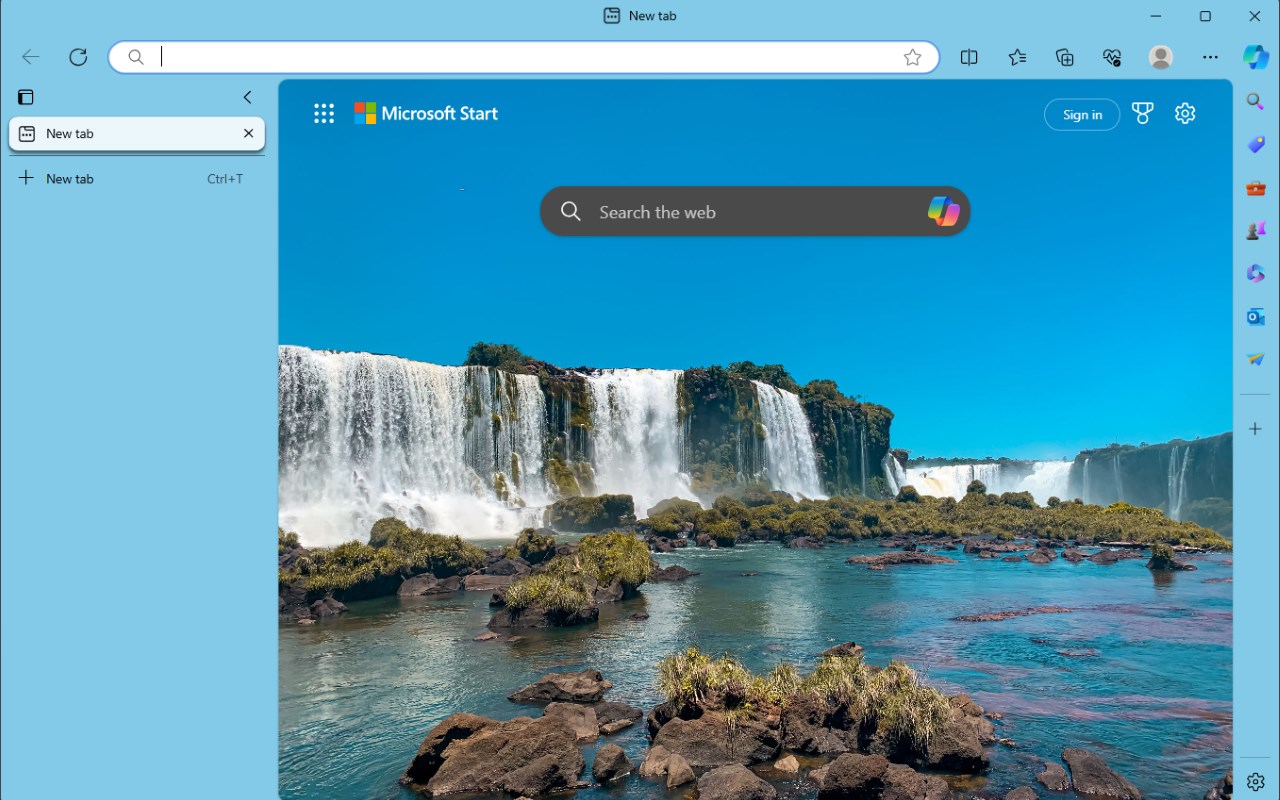
Task: Launch Copilot from the toolbar
Action: pos(1256,57)
